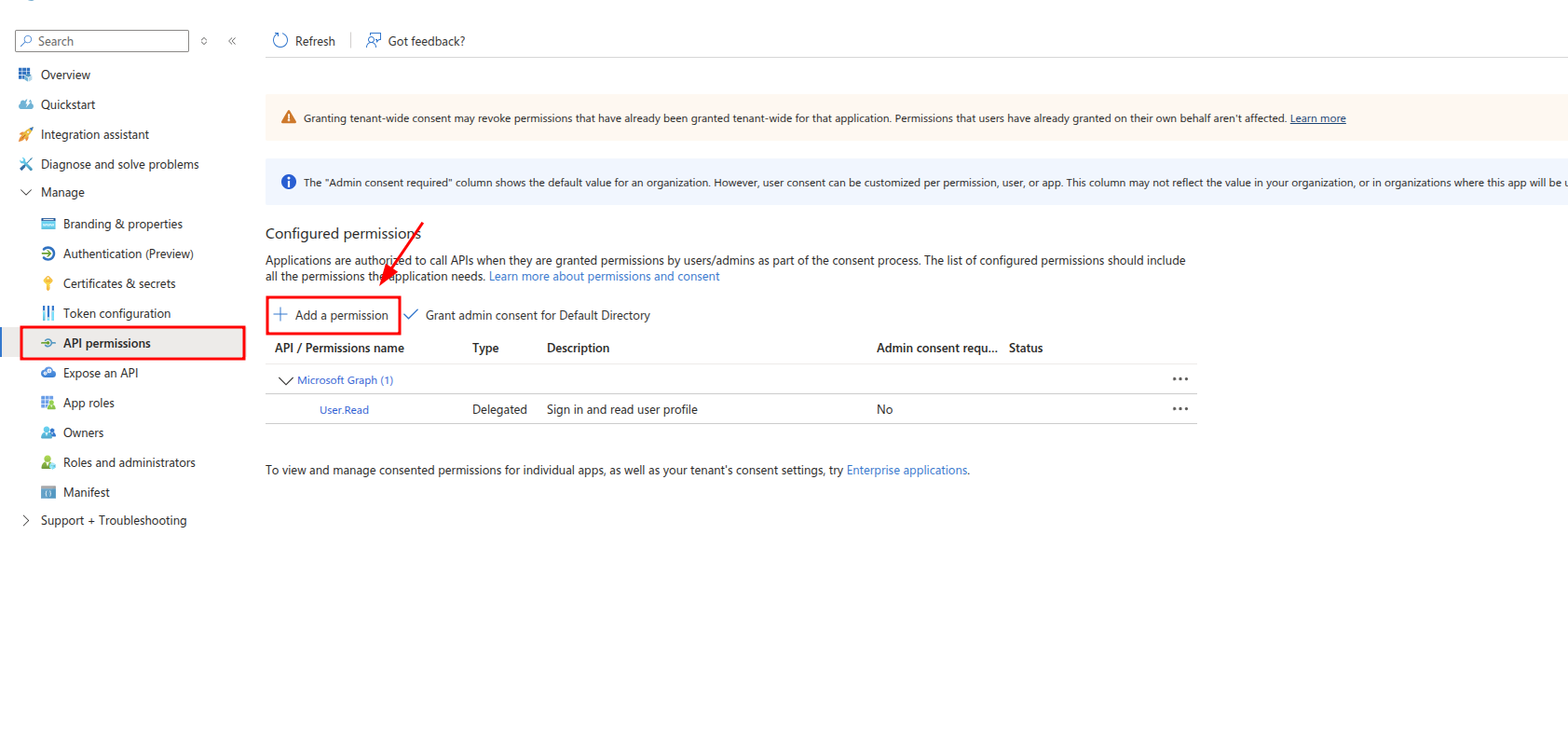Click the plus icon of Add a permission
The image size is (1568, 754).
[280, 314]
